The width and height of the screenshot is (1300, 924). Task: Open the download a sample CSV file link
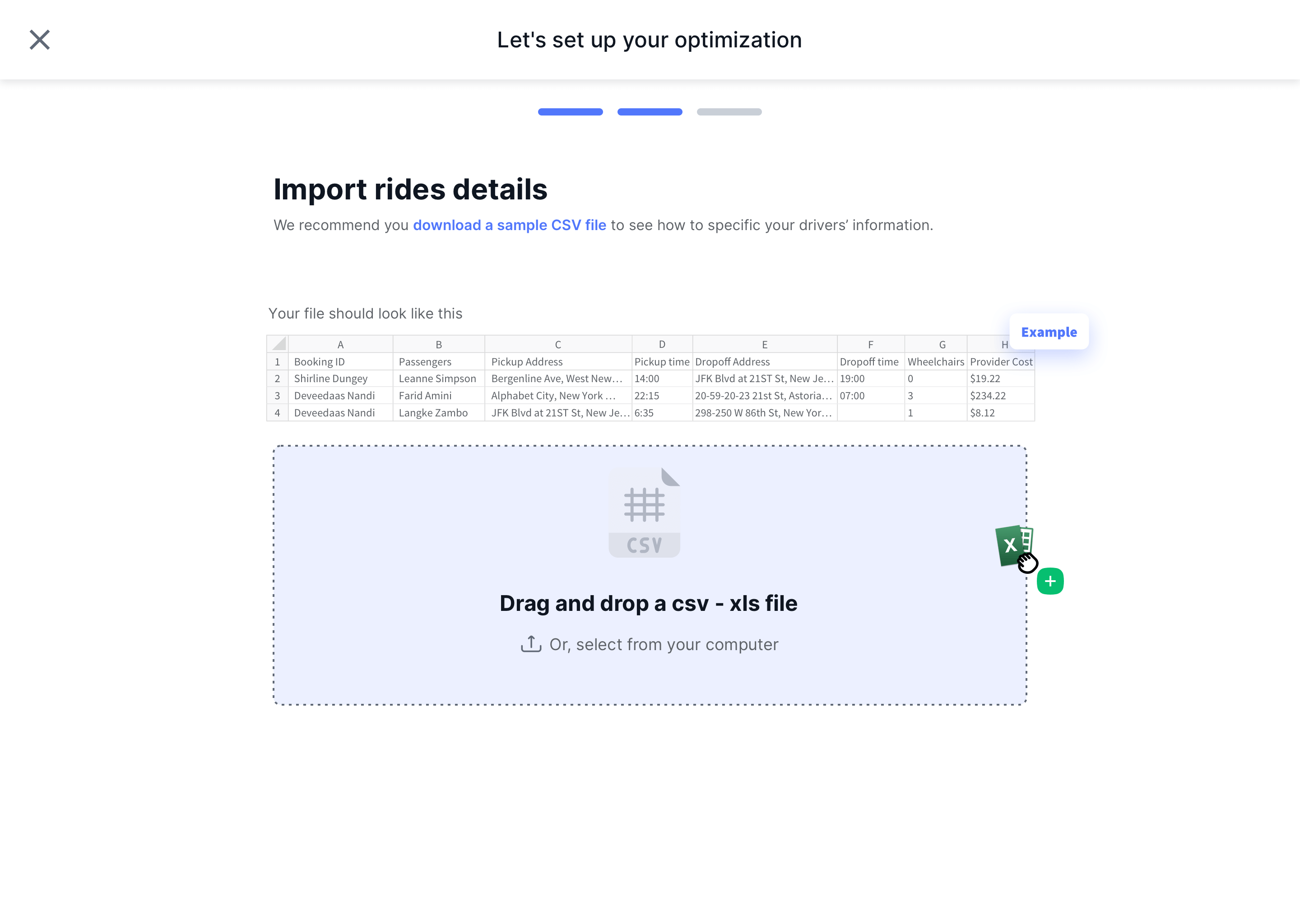click(x=509, y=225)
